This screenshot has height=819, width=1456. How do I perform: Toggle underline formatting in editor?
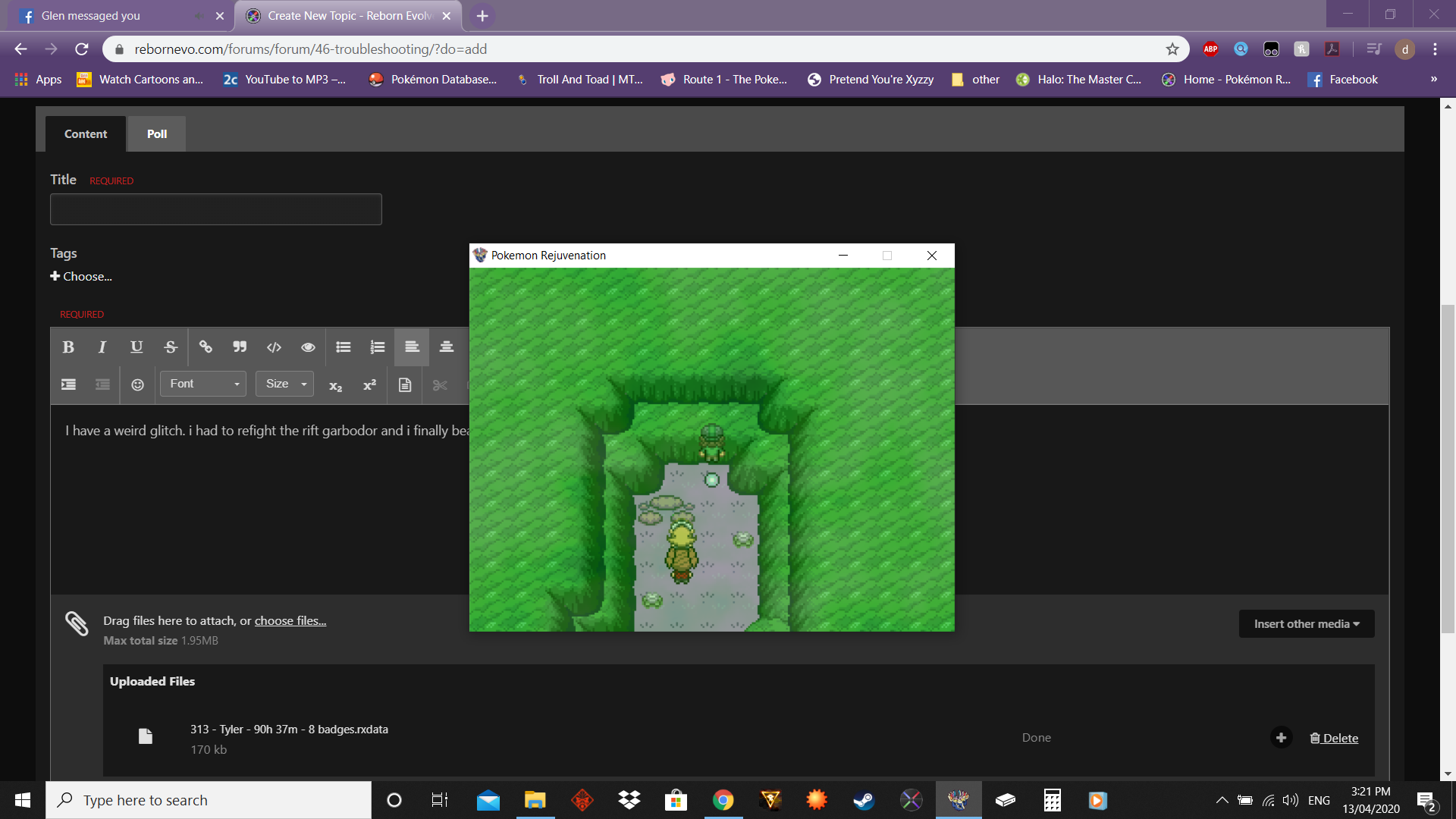[x=136, y=347]
